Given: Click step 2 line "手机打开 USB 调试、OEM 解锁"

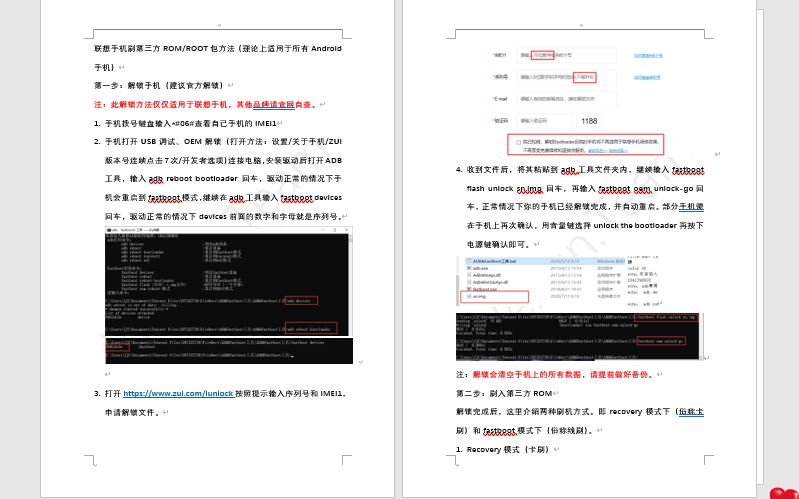Looking at the screenshot, I should point(164,142).
